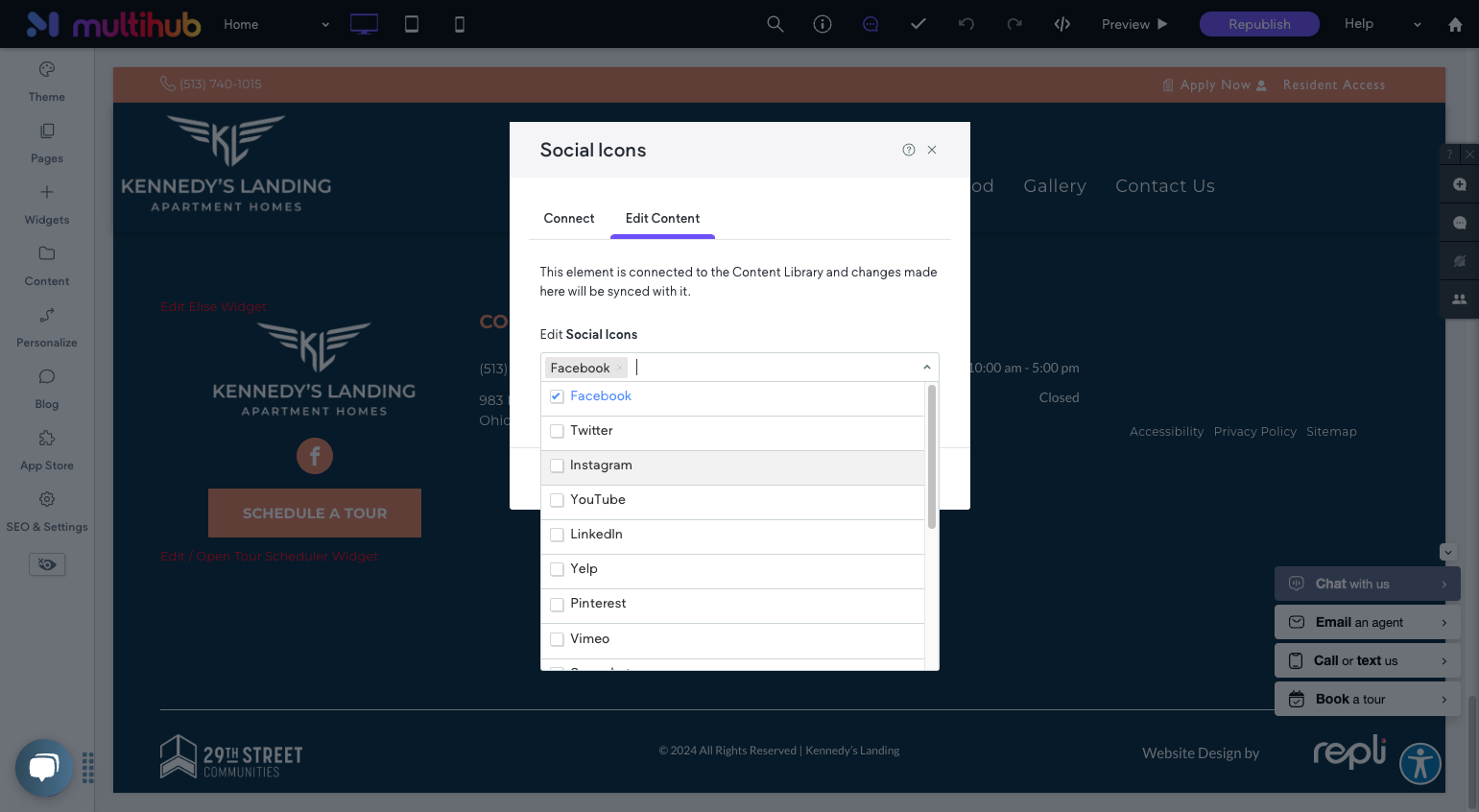This screenshot has height=812, width=1479.
Task: Check the Pinterest option
Action: pos(557,605)
